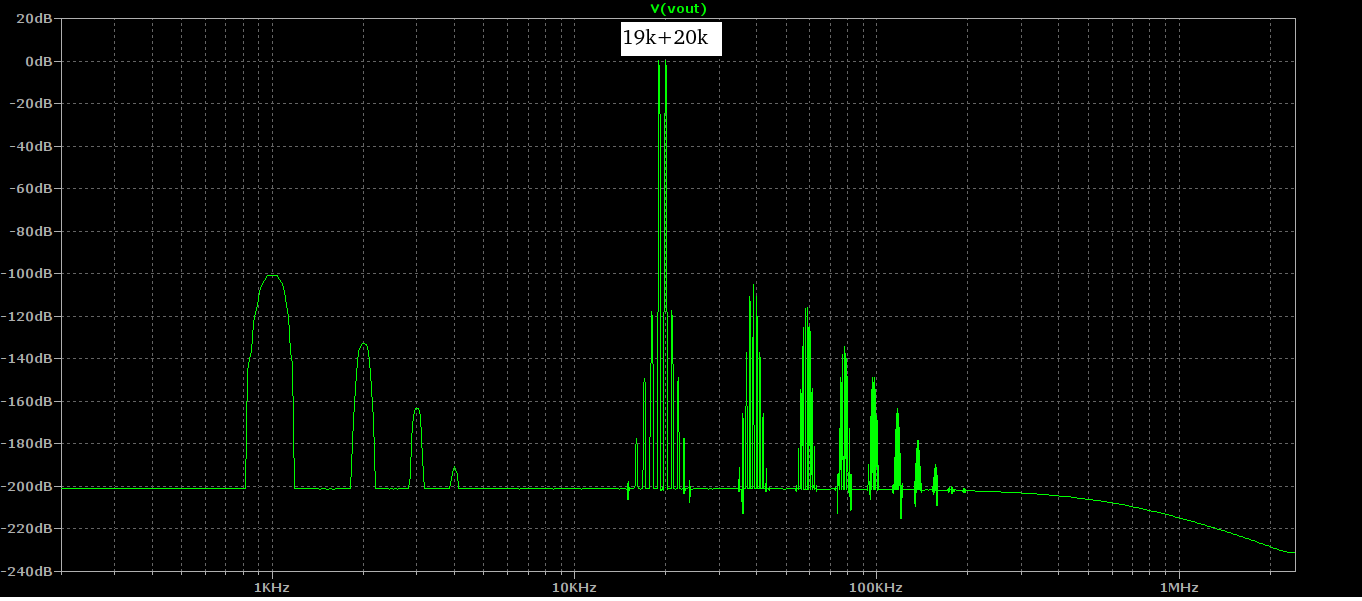The height and width of the screenshot is (601, 1362).
Task: Click the -100dB vertical axis label
Action: (x=29, y=274)
